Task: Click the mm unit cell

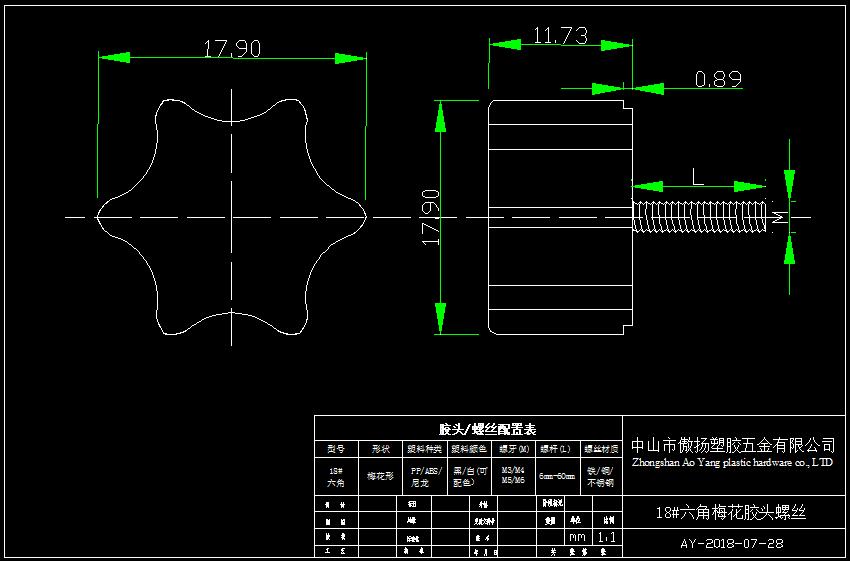Action: pos(577,538)
